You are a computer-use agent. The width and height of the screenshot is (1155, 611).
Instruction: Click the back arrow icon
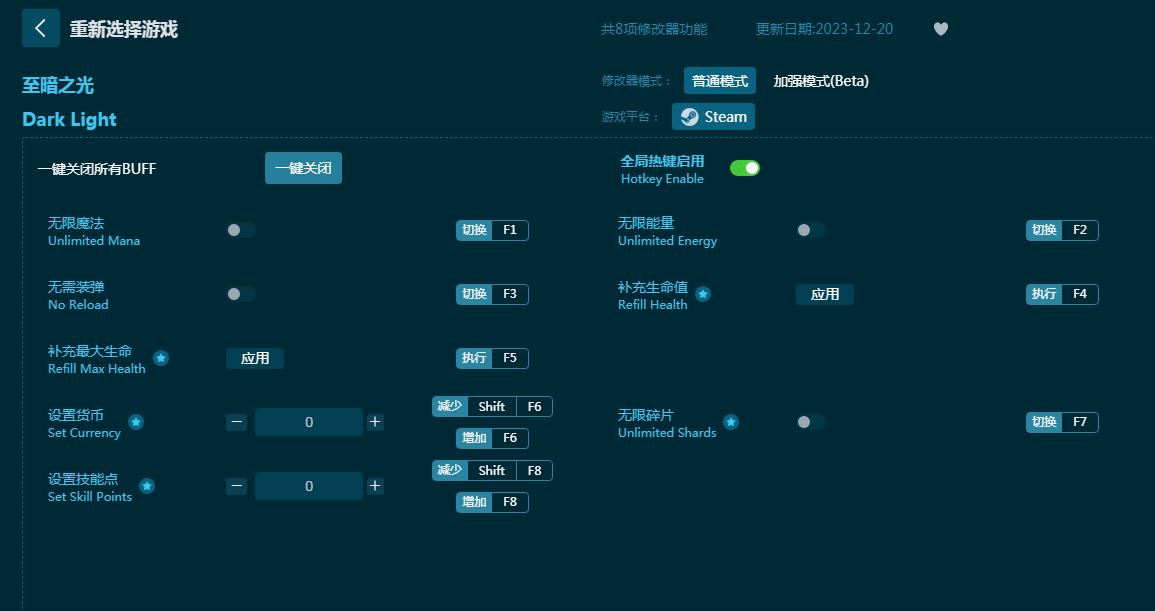coord(40,28)
